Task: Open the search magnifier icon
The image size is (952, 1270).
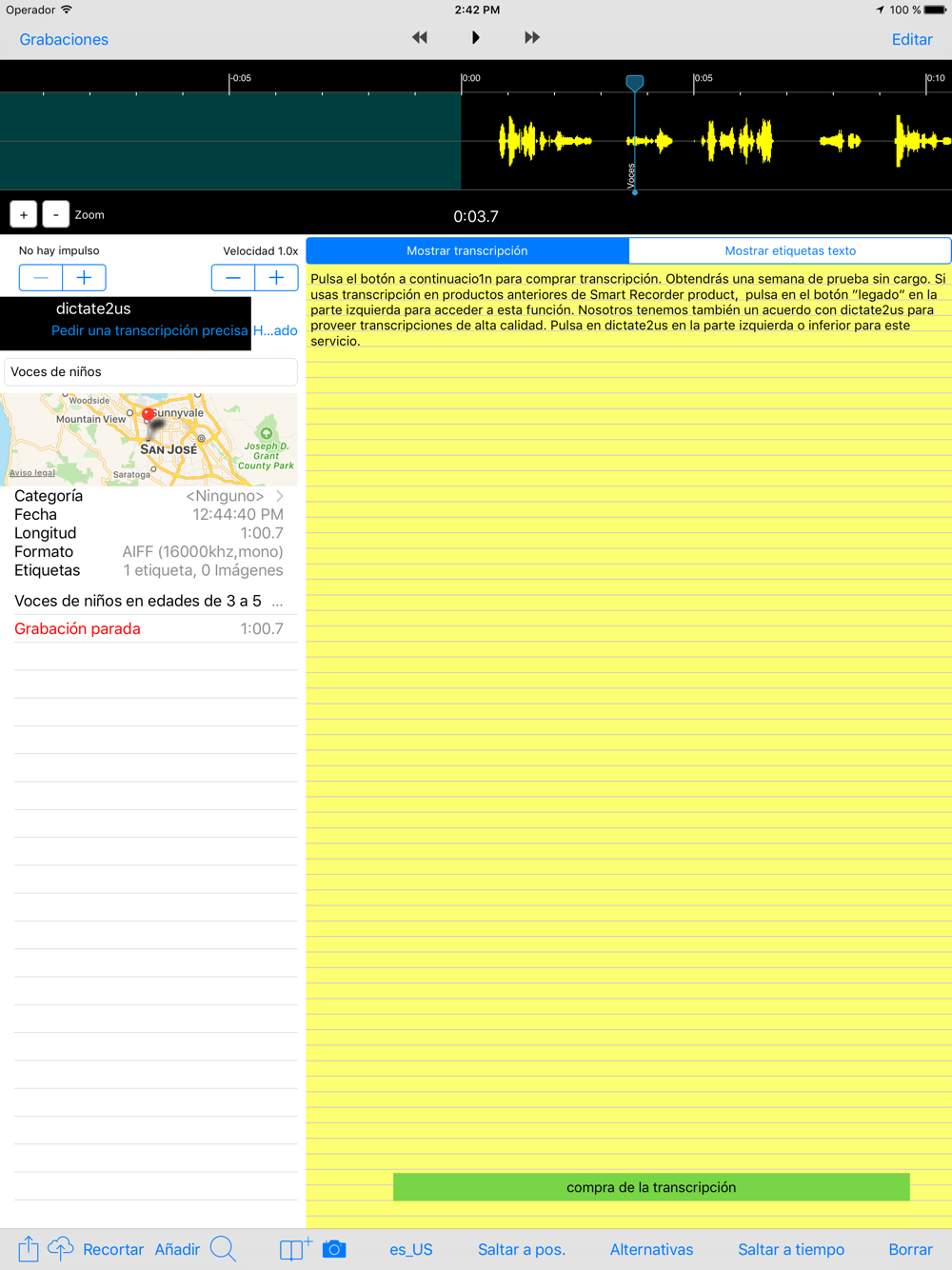Action: (223, 1249)
